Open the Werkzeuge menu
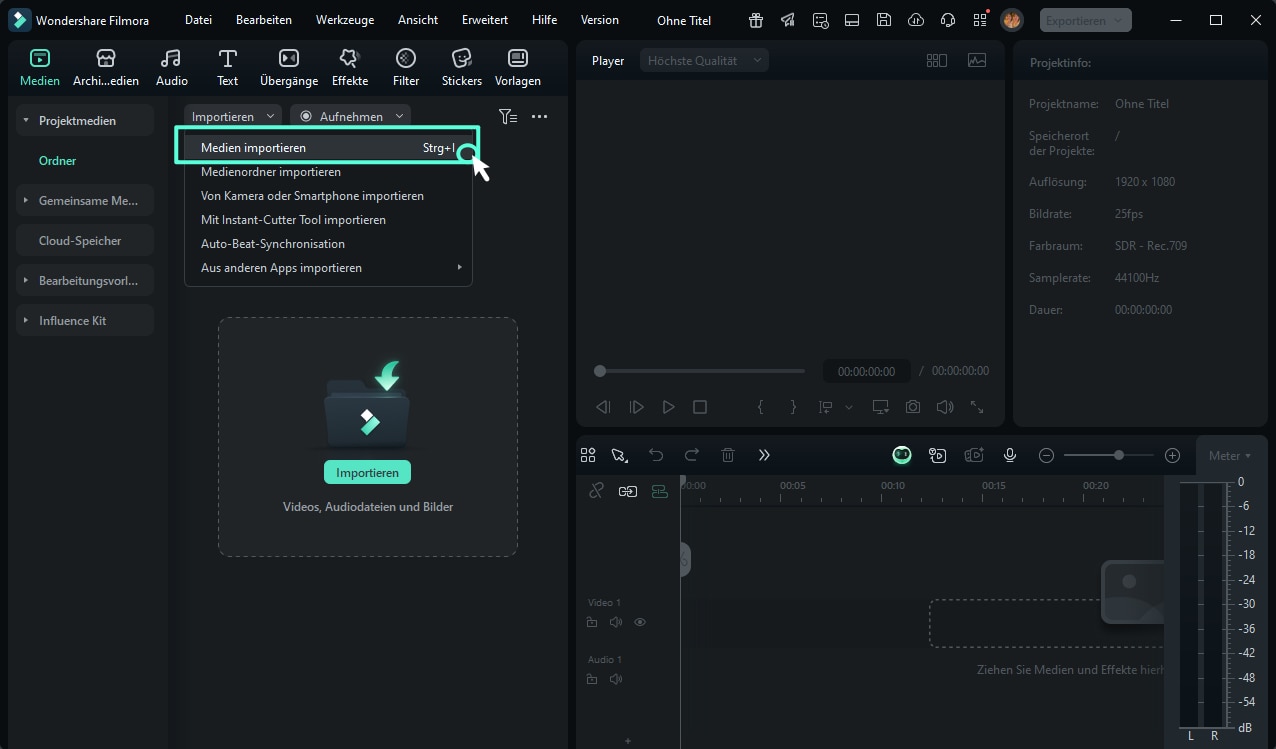Screen dimensions: 1276x749 pyautogui.click(x=344, y=20)
